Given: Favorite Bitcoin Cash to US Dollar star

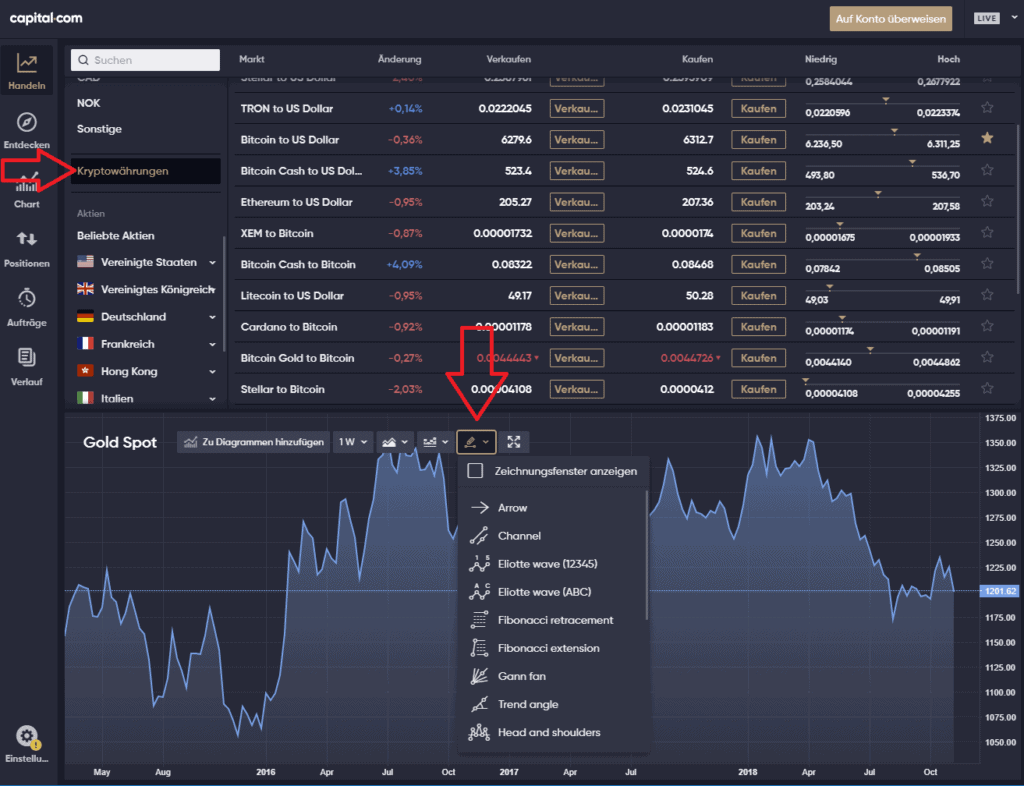Looking at the screenshot, I should click(987, 170).
